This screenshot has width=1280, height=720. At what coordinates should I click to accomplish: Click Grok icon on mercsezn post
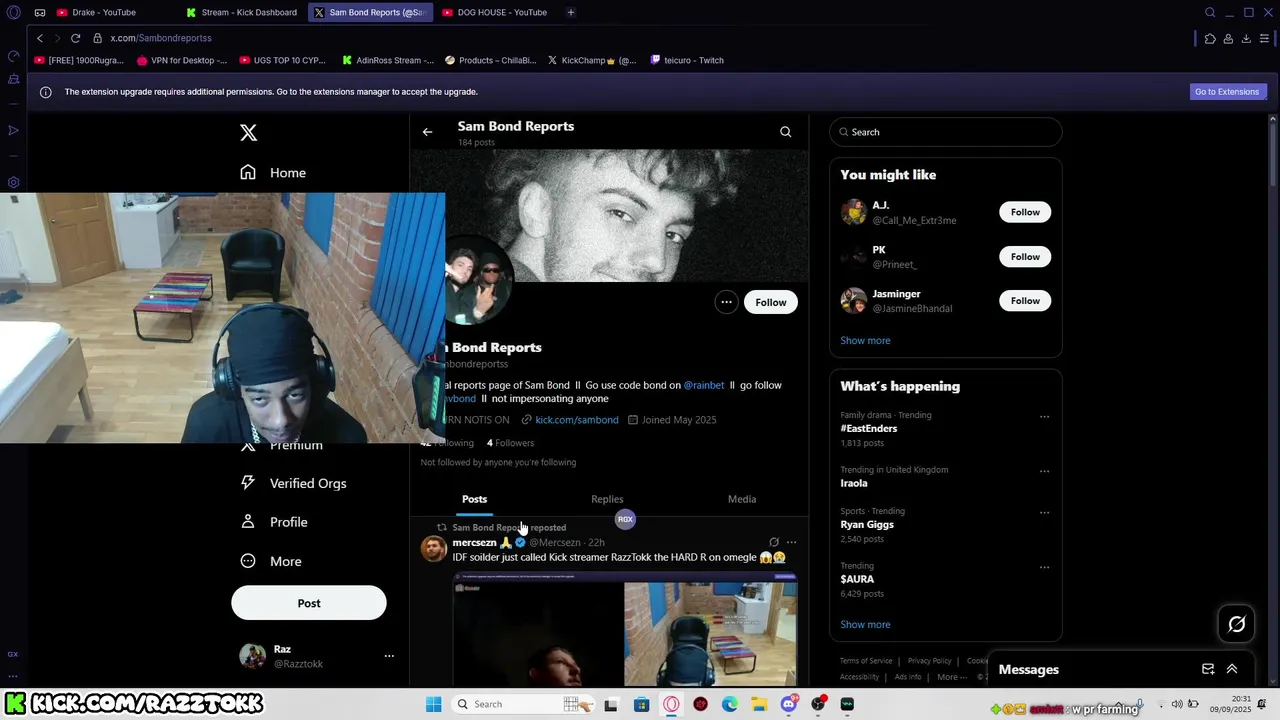pos(773,542)
